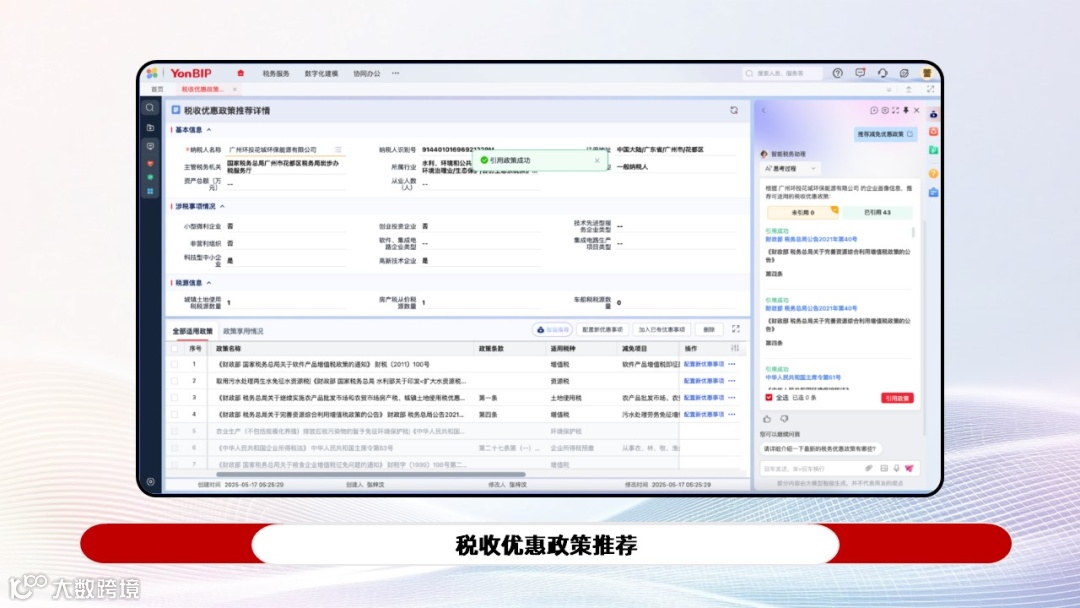The width and height of the screenshot is (1080, 608).
Task: Click the refresh icon on policy detail header
Action: point(734,110)
